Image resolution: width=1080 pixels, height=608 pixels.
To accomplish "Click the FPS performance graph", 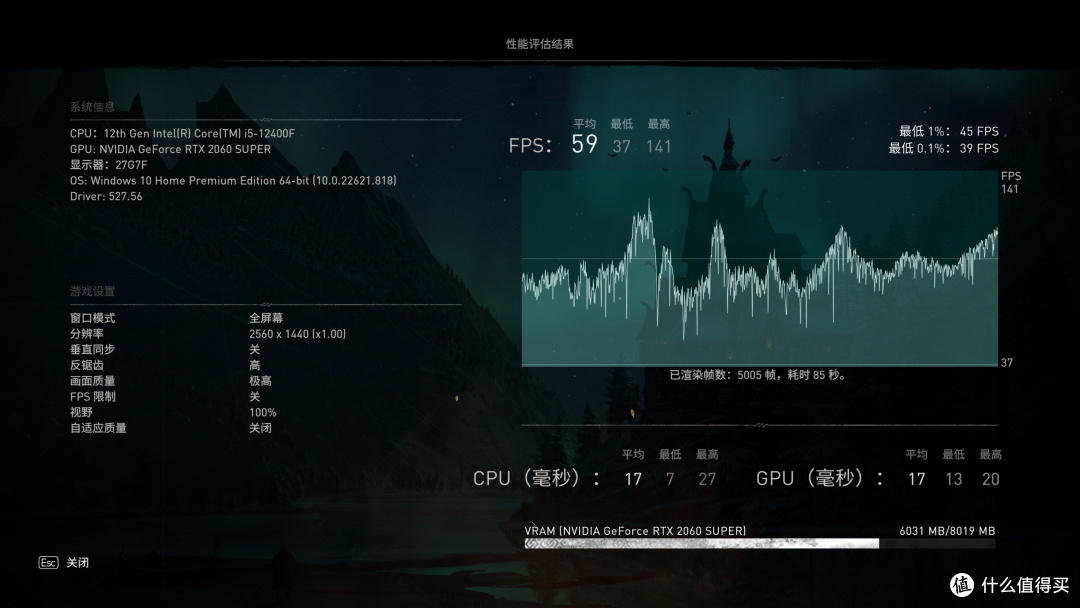I will [760, 268].
